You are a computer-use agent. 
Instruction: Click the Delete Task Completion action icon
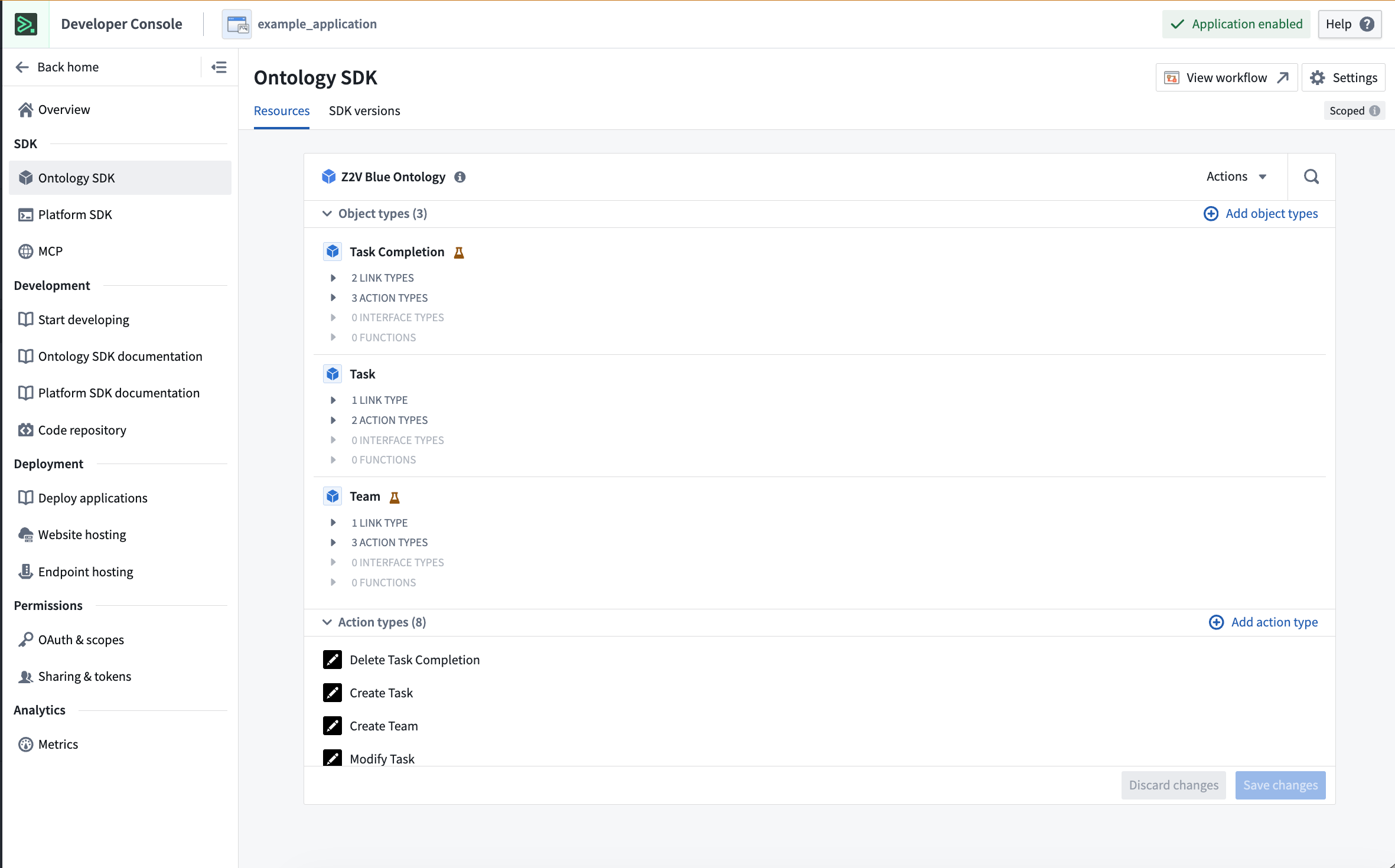click(333, 660)
